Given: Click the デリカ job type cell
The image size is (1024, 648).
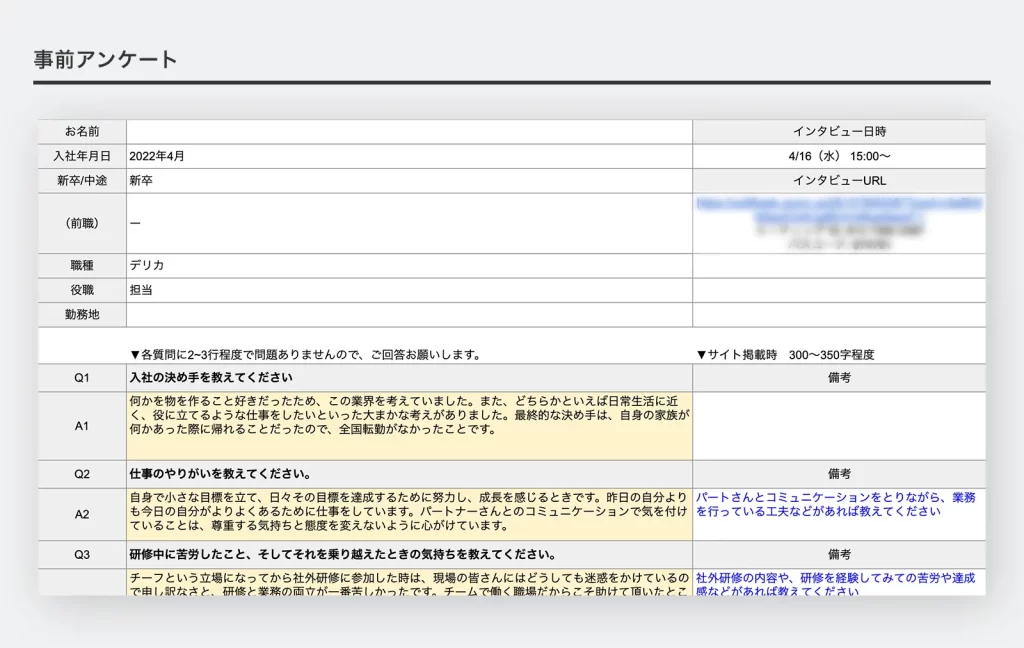Looking at the screenshot, I should pos(409,266).
